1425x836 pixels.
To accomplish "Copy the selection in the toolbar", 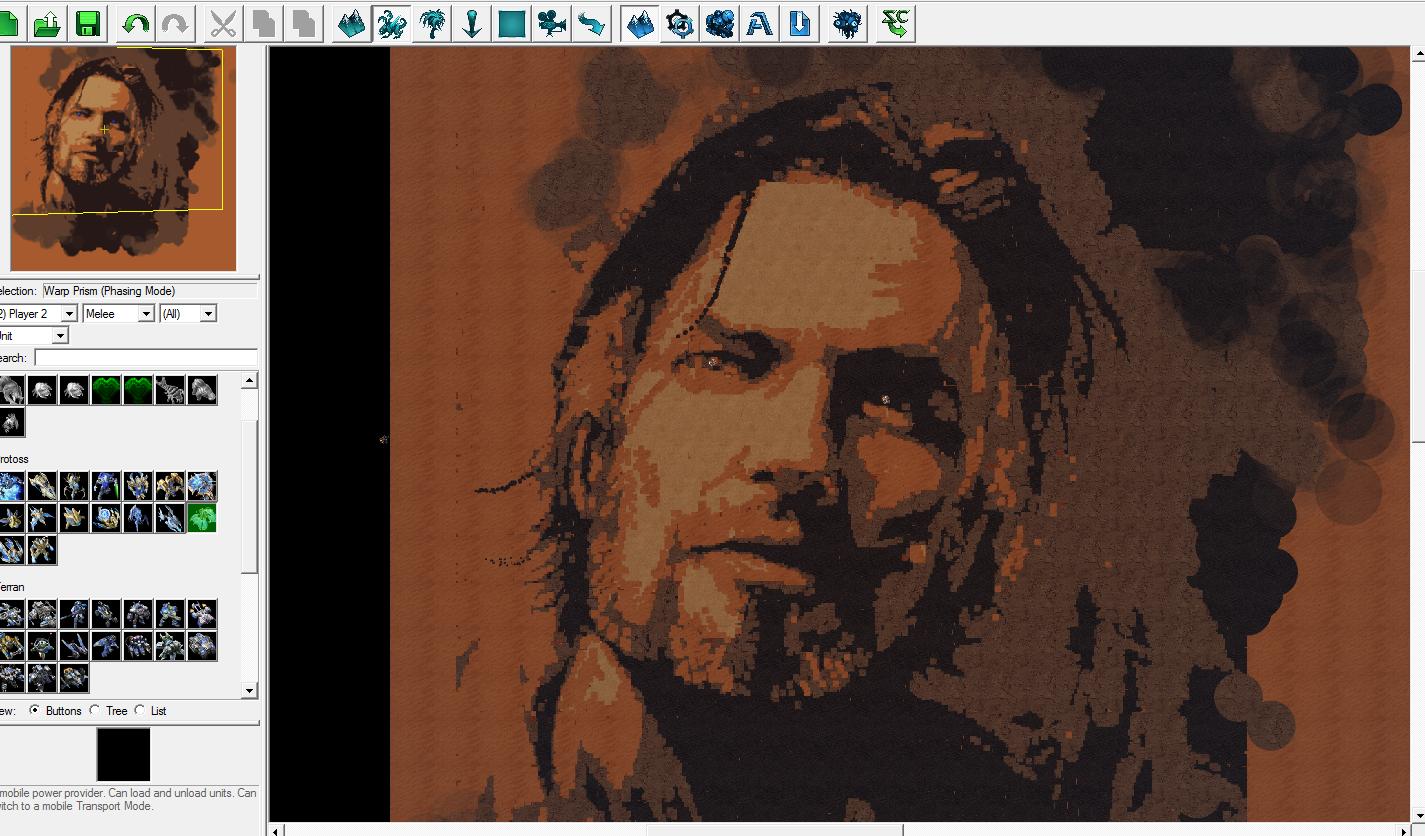I will pos(263,23).
